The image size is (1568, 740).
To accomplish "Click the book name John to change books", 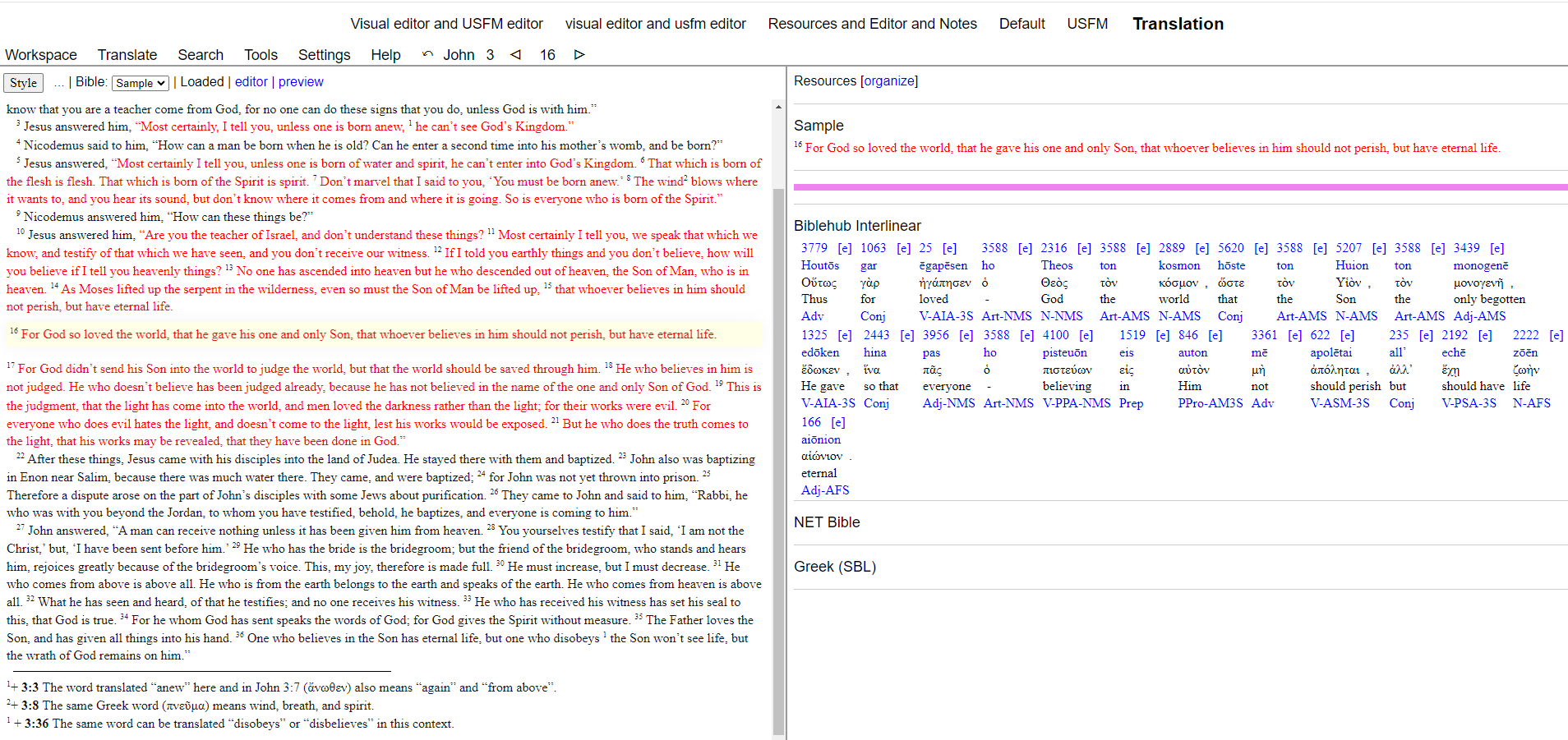I will tap(459, 55).
